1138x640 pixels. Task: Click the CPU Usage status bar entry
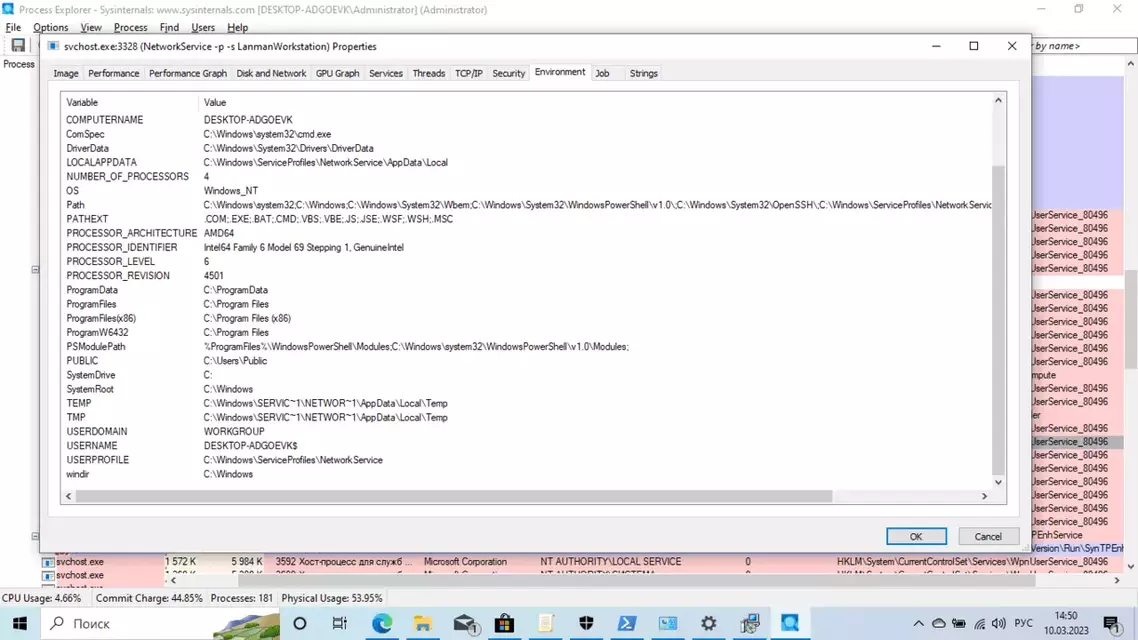[x=42, y=599]
